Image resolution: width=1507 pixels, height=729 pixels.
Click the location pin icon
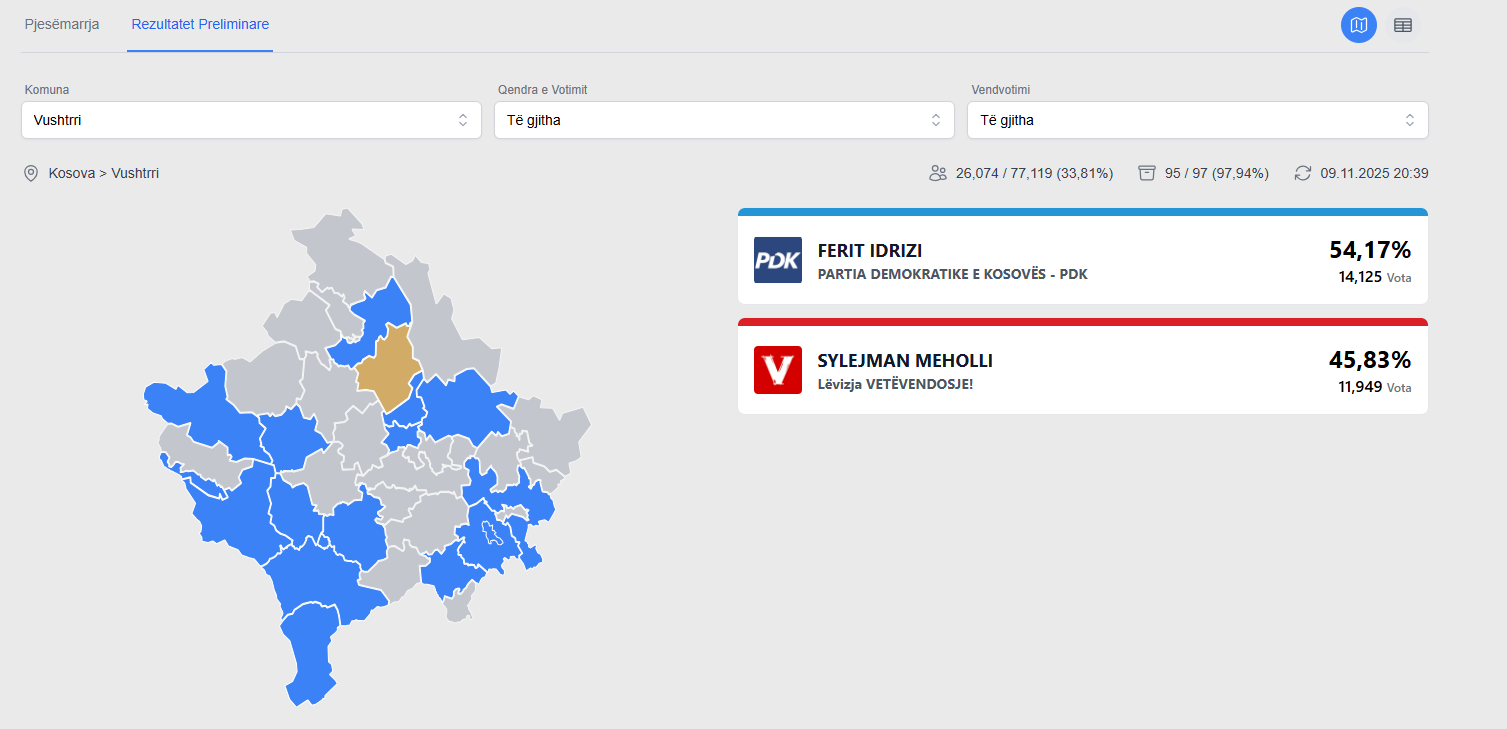(x=31, y=173)
